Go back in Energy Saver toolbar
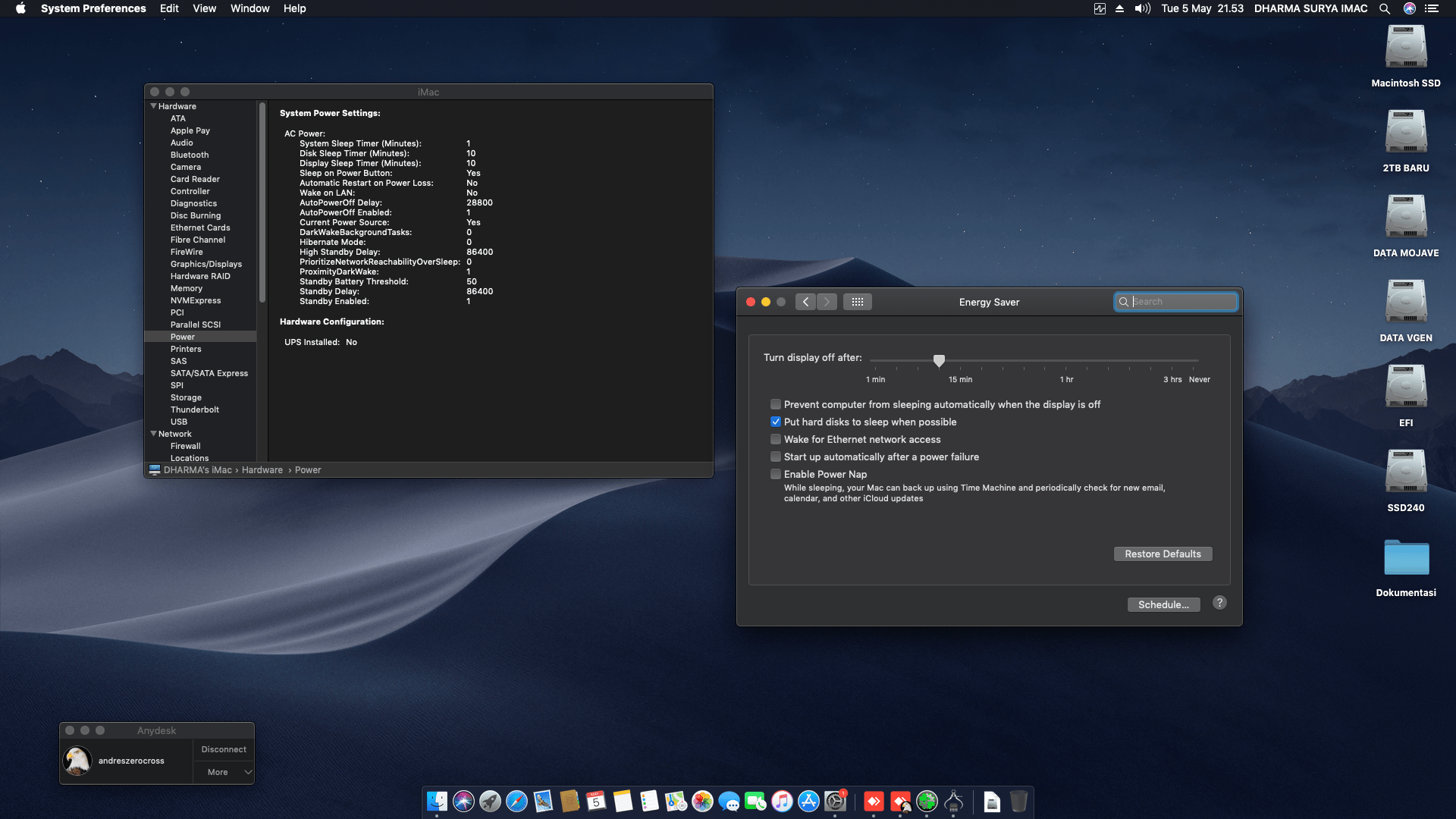 (x=805, y=302)
